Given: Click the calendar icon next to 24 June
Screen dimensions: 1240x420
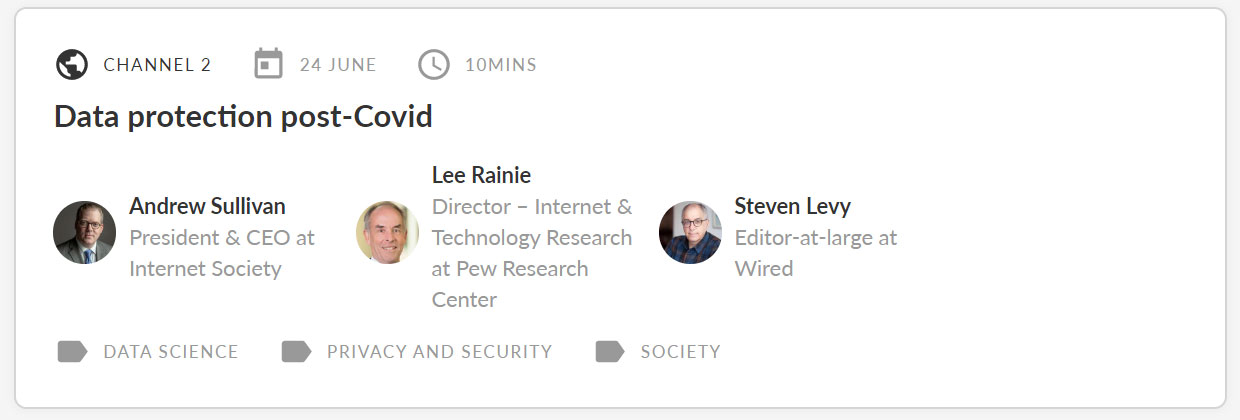Looking at the screenshot, I should click(269, 64).
